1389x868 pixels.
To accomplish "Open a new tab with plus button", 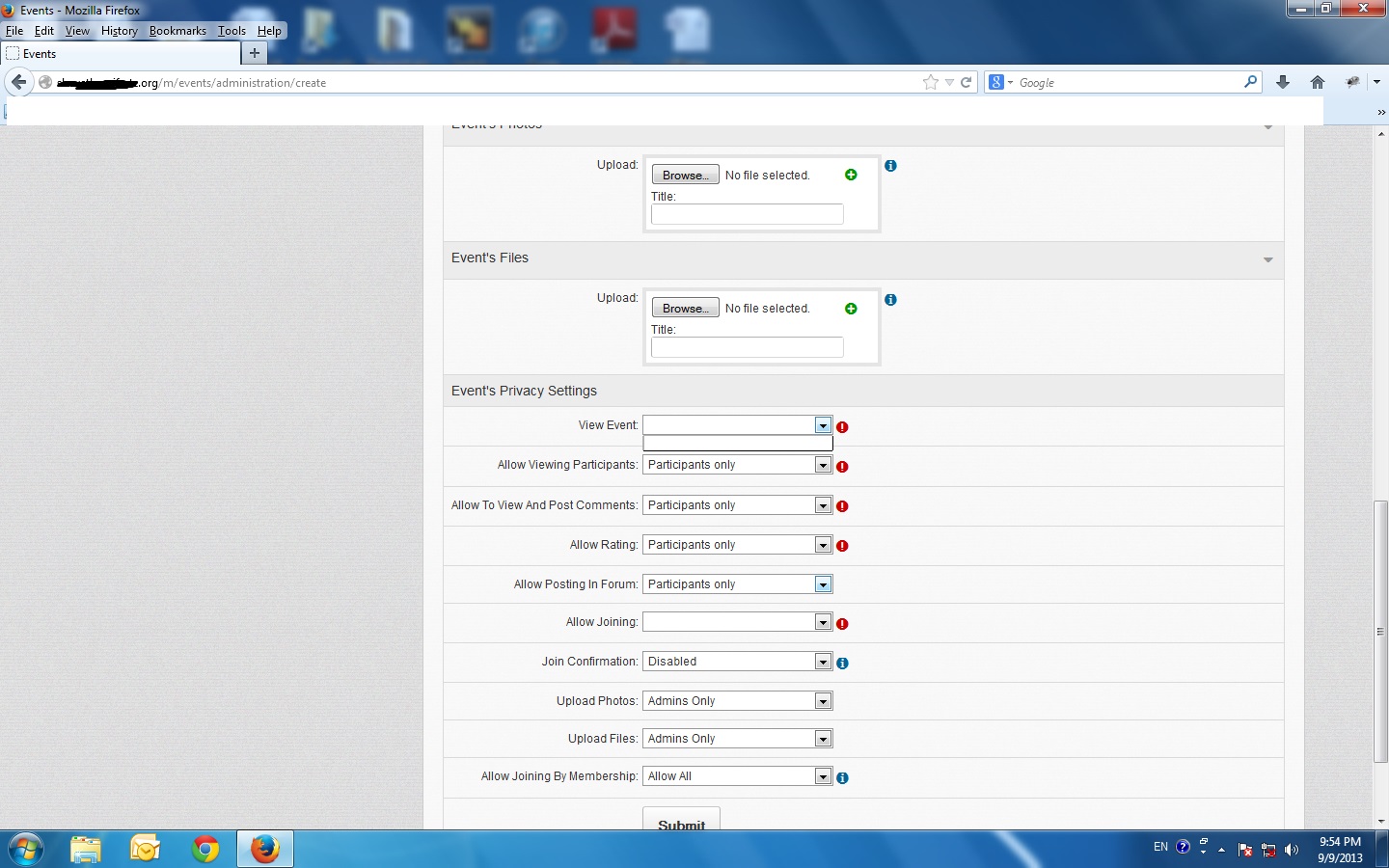I will coord(255,54).
